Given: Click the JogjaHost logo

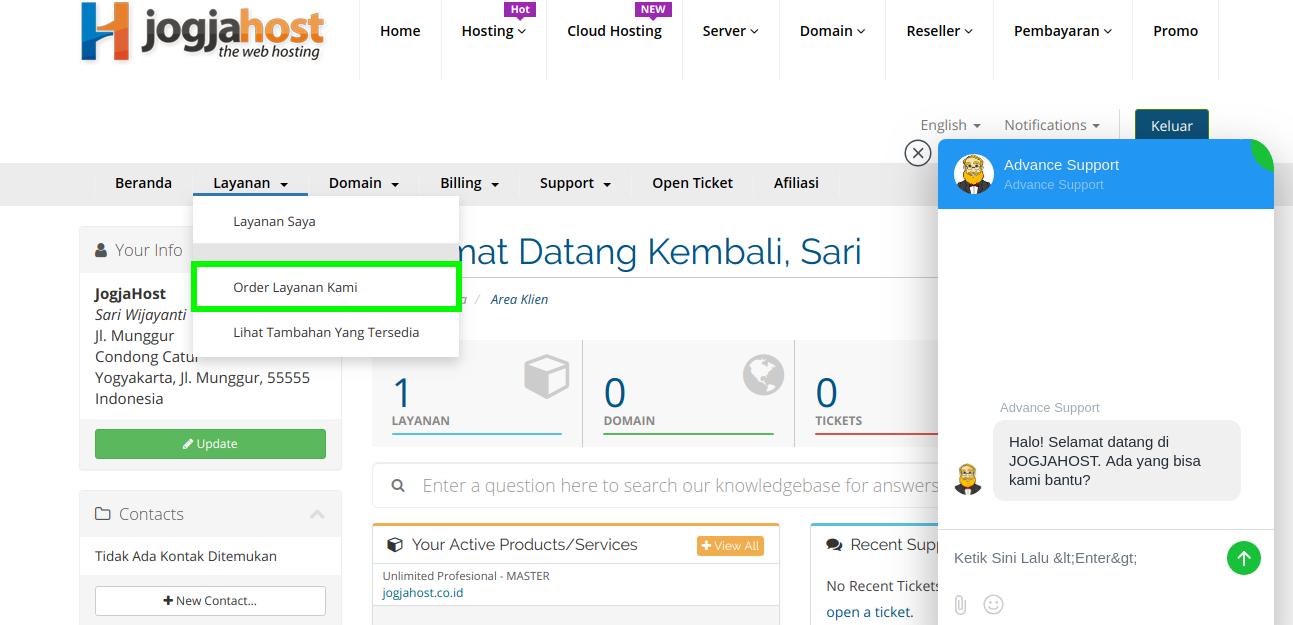Looking at the screenshot, I should point(201,32).
